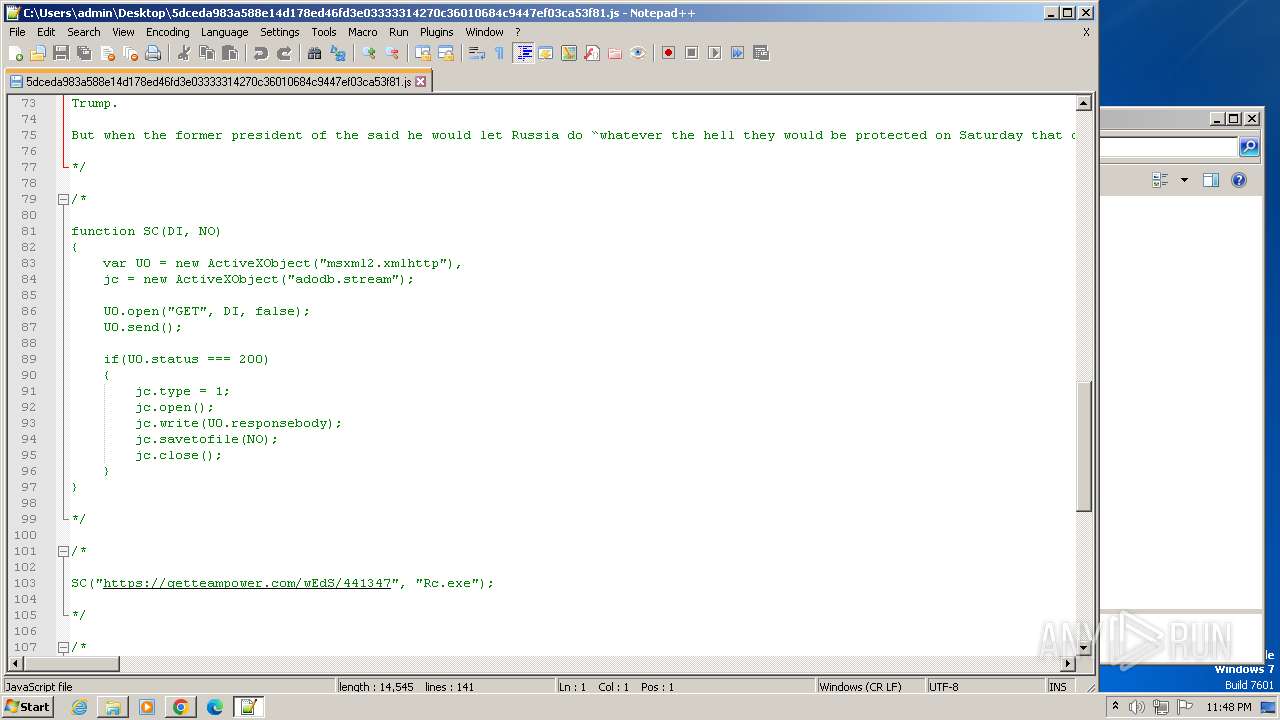
Task: Launch Internet Explorer from taskbar
Action: [x=79, y=707]
